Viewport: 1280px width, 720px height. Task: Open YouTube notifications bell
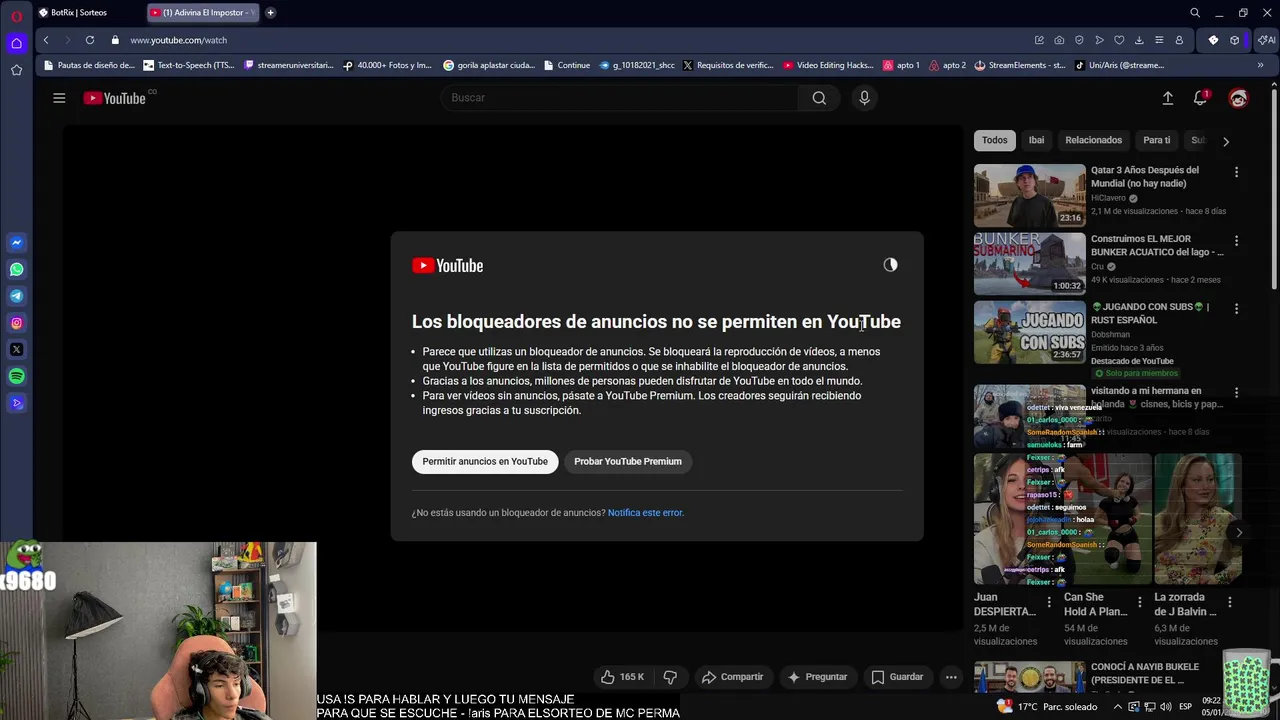pyautogui.click(x=1200, y=98)
